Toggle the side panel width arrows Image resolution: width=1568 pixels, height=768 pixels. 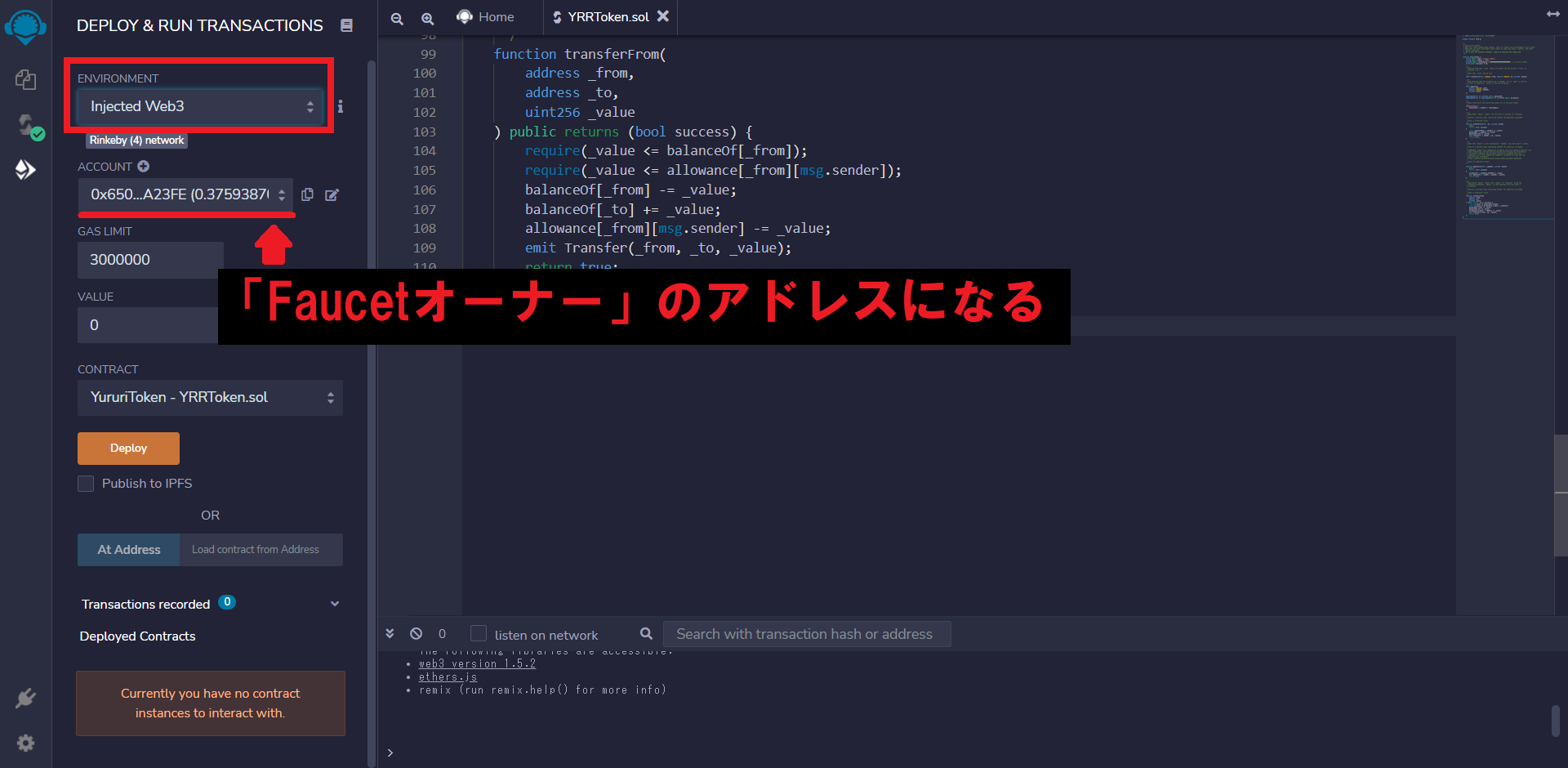point(1552,14)
